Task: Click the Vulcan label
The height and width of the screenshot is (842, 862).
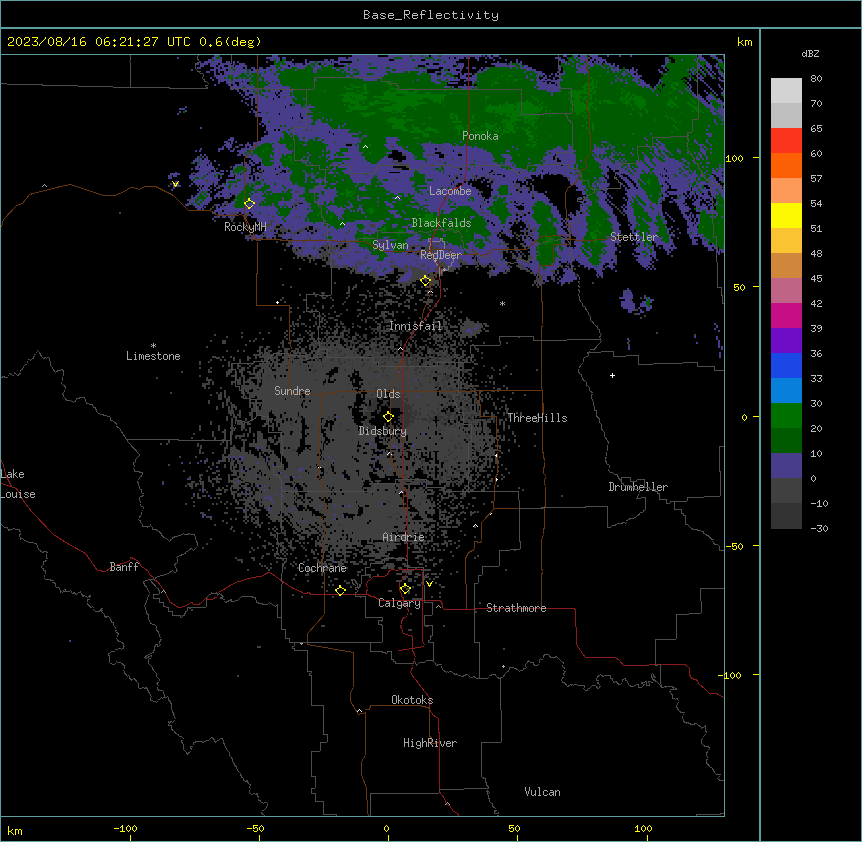Action: point(543,792)
